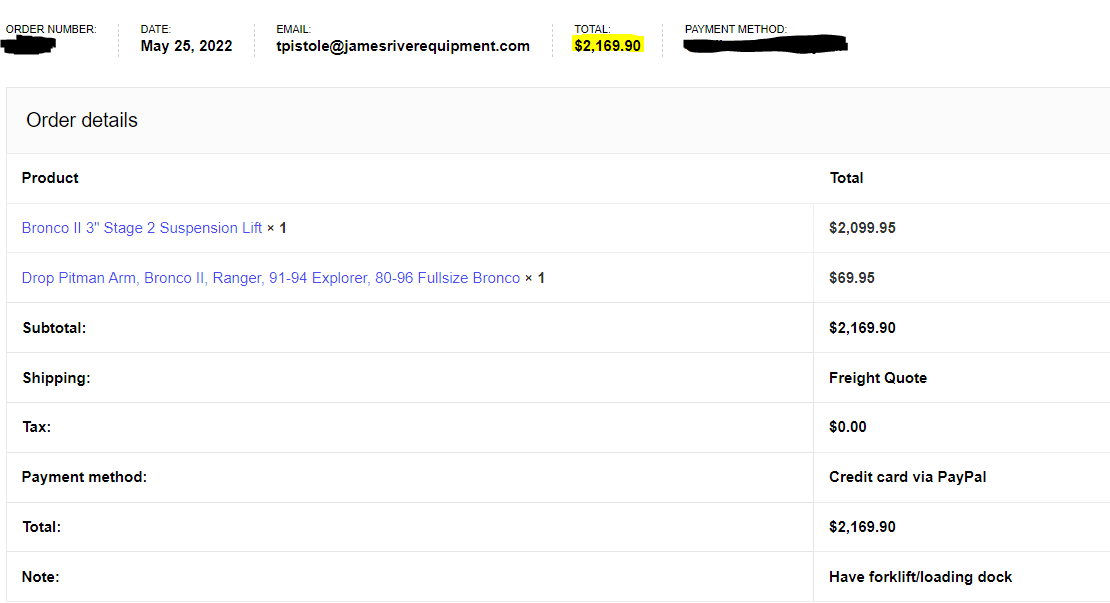Click the Total column header in the table
The image size is (1110, 603).
[846, 178]
